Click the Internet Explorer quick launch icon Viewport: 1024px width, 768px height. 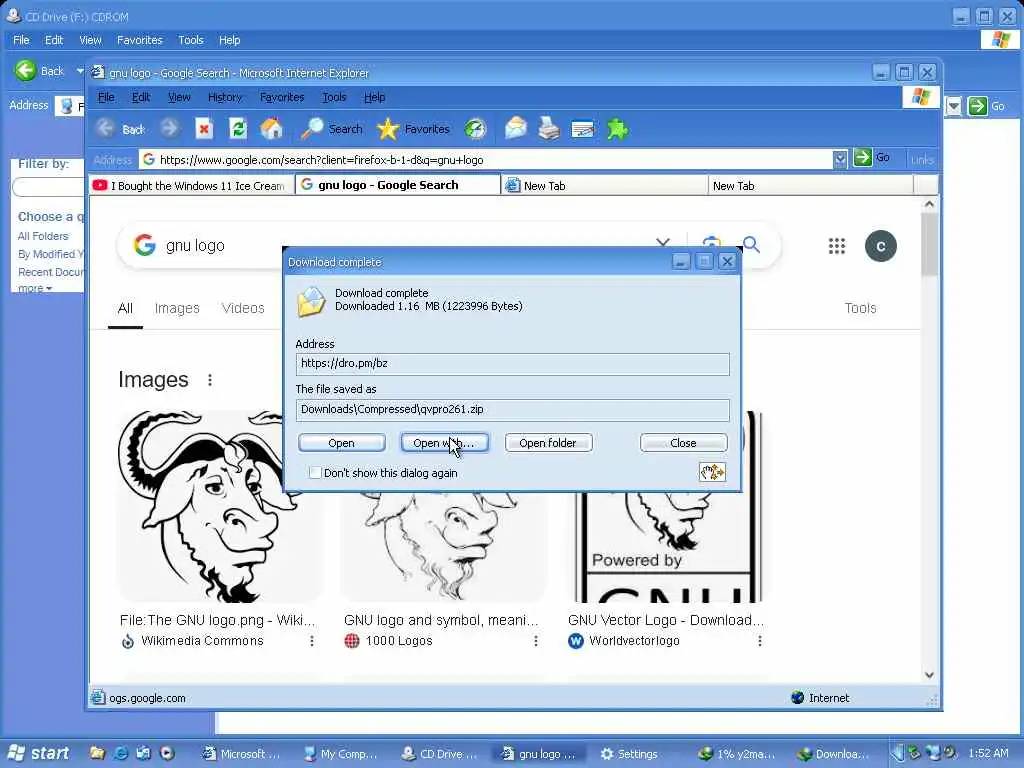coord(121,753)
